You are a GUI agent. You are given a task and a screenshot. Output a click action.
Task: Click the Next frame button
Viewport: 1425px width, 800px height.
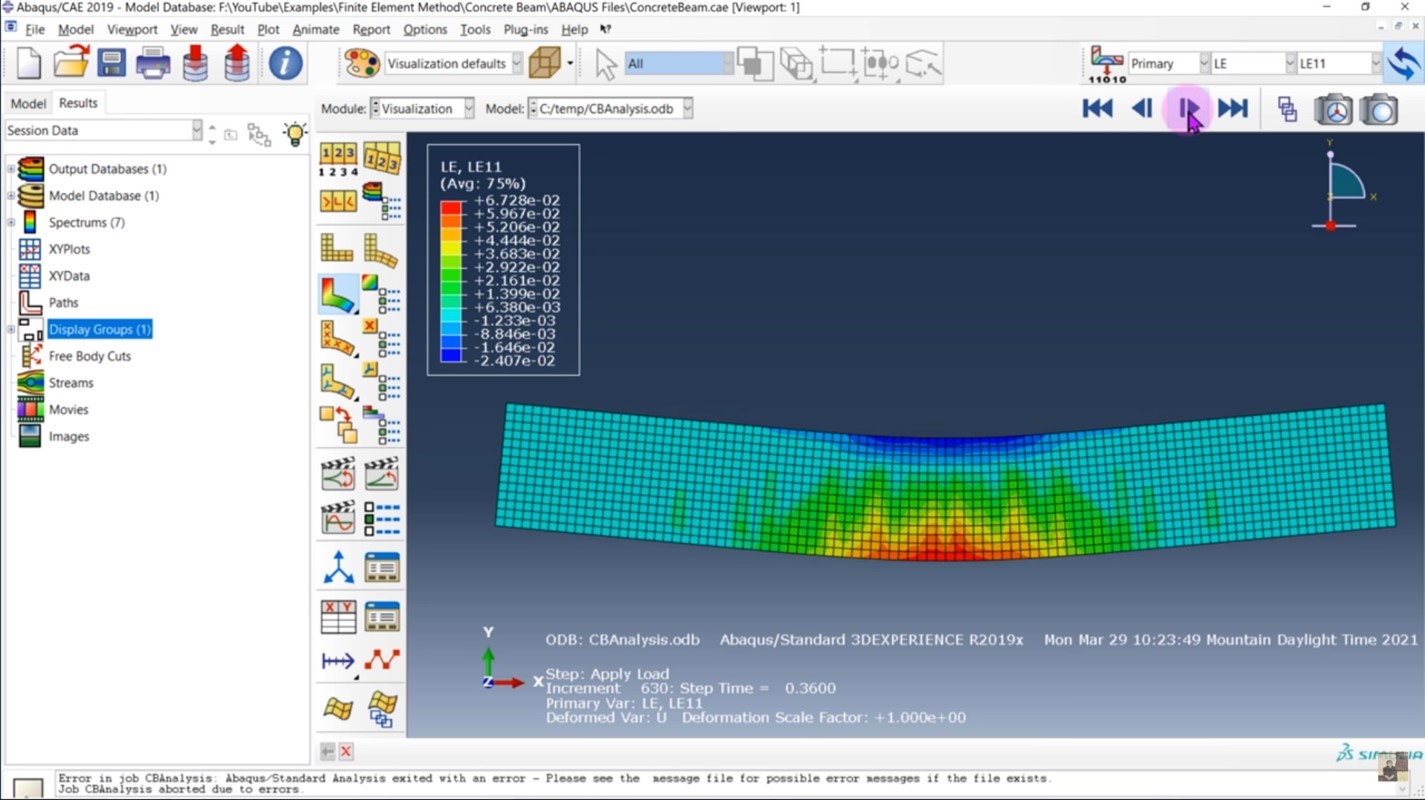tap(1188, 109)
